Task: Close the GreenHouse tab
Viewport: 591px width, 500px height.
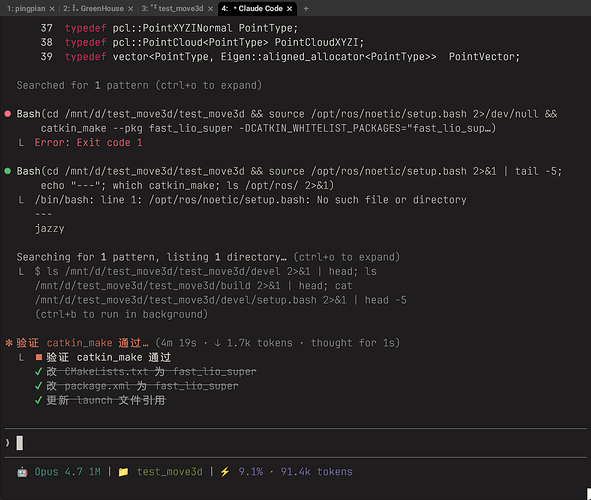Action: pyautogui.click(x=130, y=9)
